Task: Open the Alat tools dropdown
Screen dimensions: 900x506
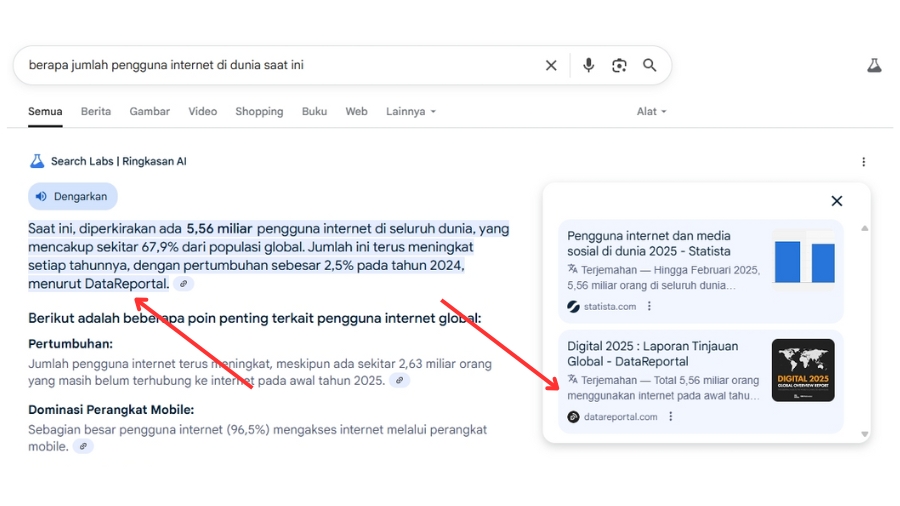Action: (x=651, y=111)
